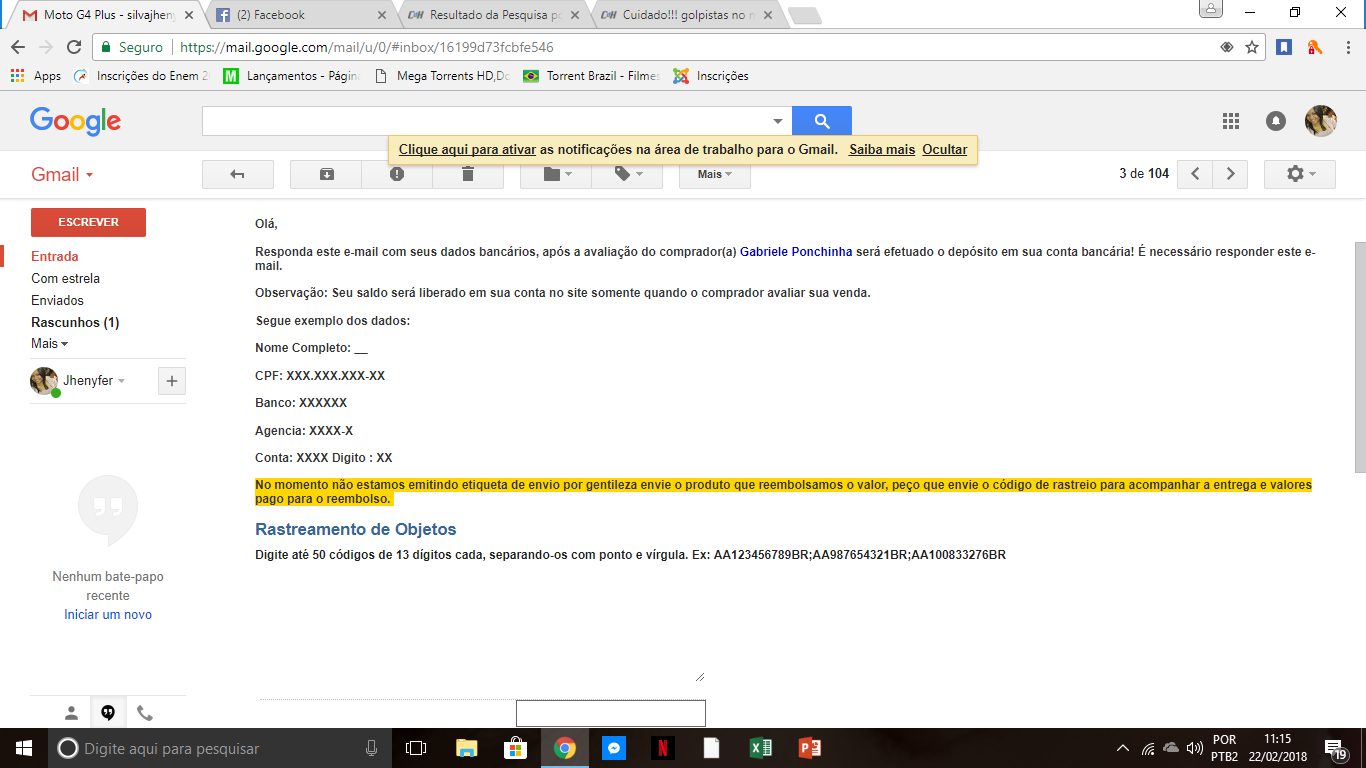This screenshot has height=768, width=1366.
Task: Open the Google apps grid icon
Action: click(x=1231, y=121)
